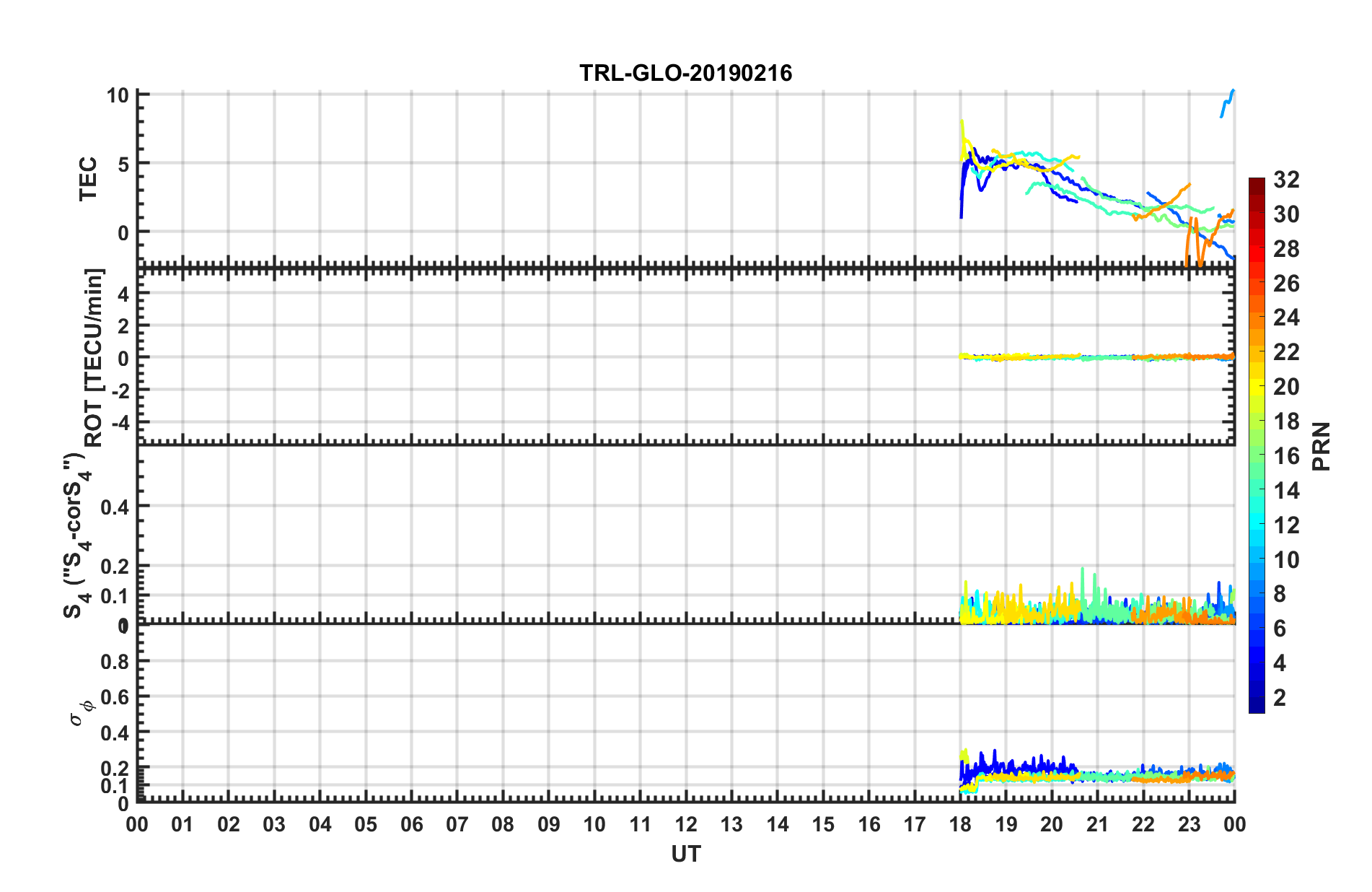
Task: Click sigma phi tick label 0.6
Action: tap(115, 696)
